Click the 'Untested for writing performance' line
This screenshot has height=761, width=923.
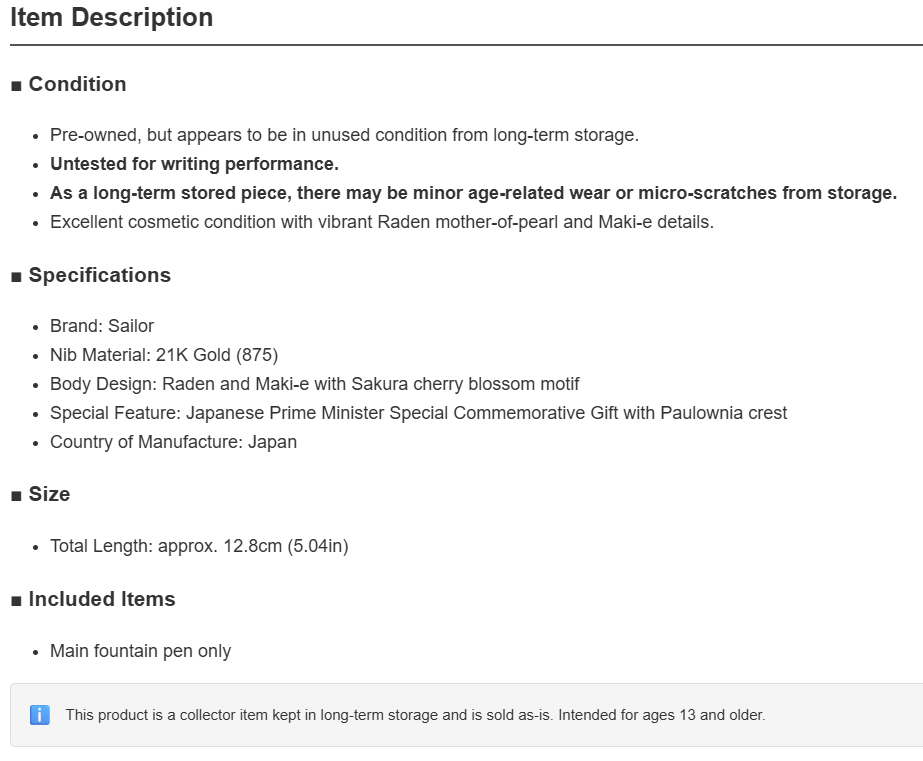coord(194,164)
